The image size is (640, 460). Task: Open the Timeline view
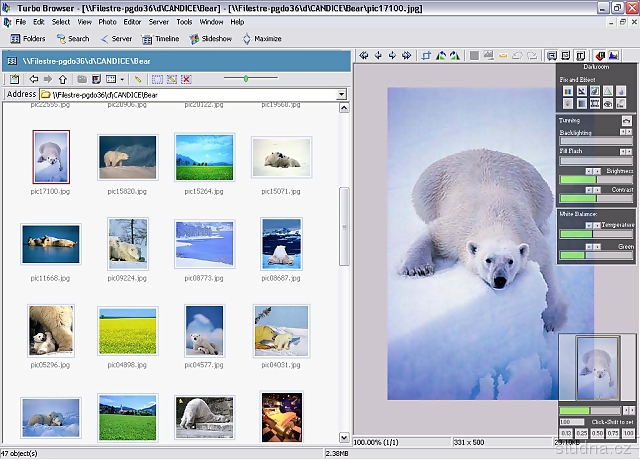click(x=160, y=39)
